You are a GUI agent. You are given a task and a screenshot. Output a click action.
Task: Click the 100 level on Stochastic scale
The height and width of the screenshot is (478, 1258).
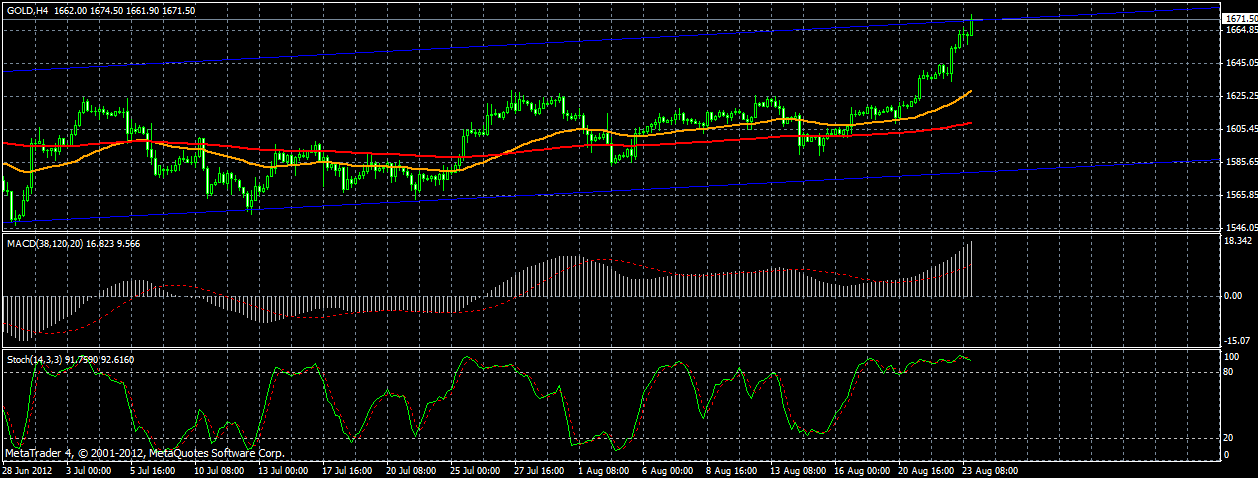click(1232, 357)
